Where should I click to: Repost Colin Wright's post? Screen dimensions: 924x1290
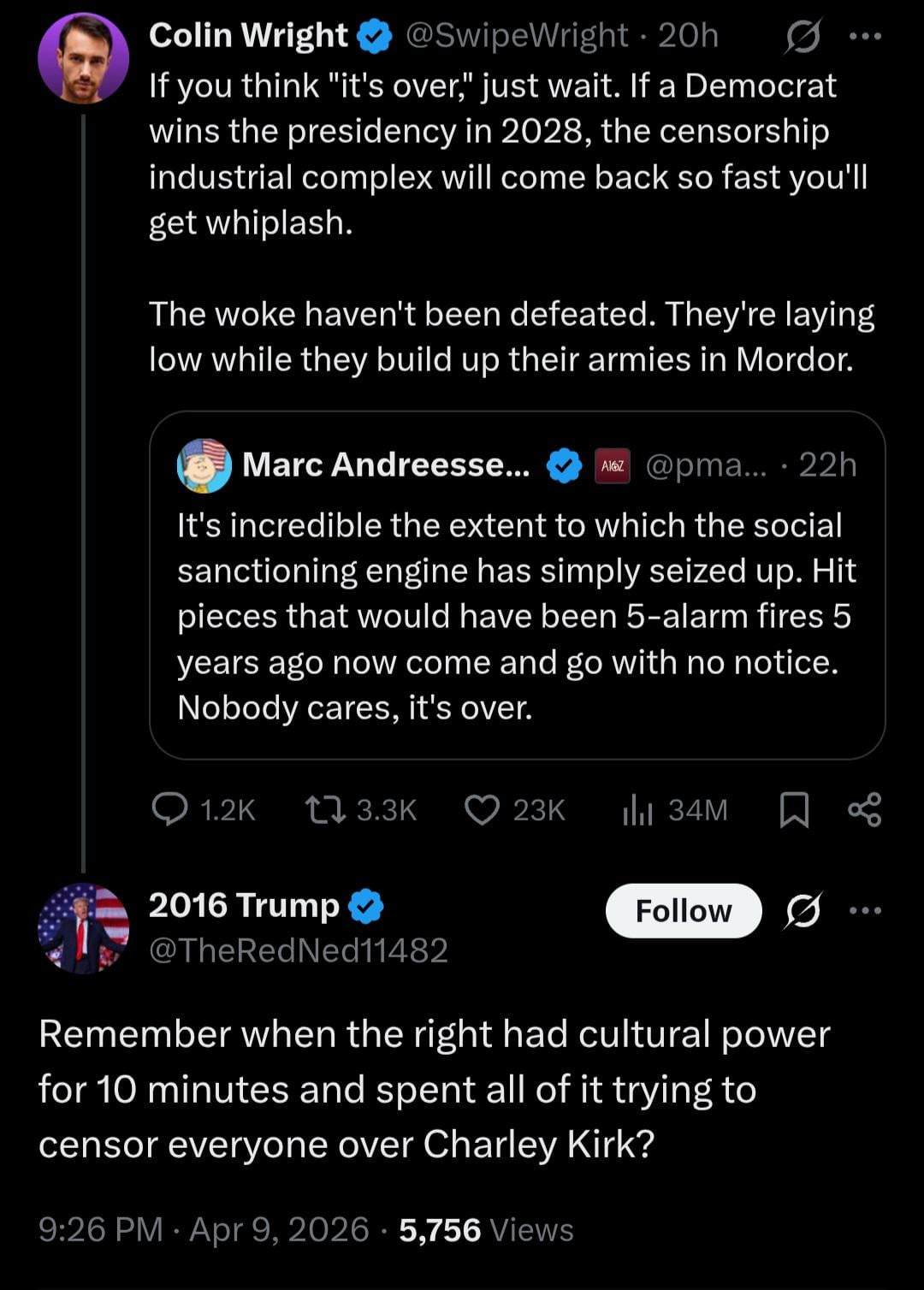[x=326, y=809]
